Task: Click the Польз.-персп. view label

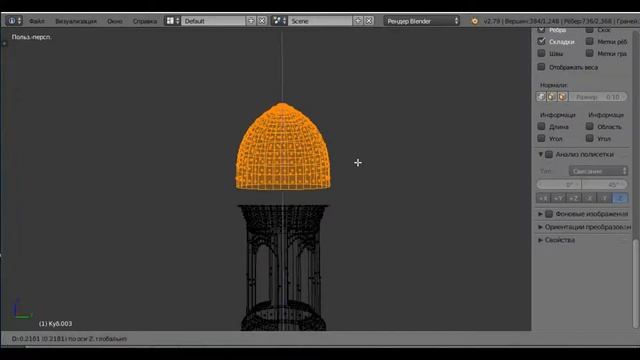Action: (31, 37)
